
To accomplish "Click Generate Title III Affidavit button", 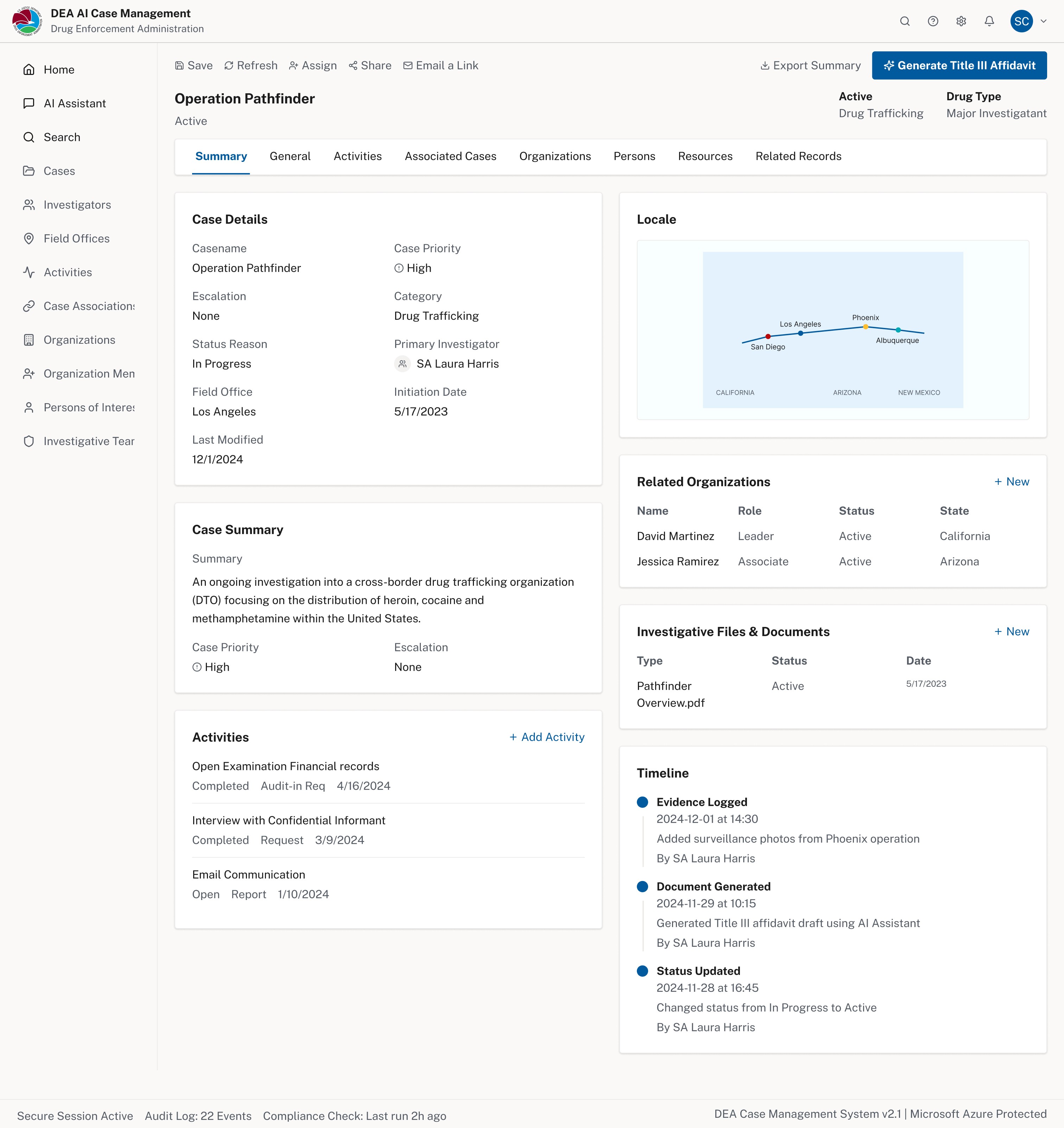I will 959,65.
